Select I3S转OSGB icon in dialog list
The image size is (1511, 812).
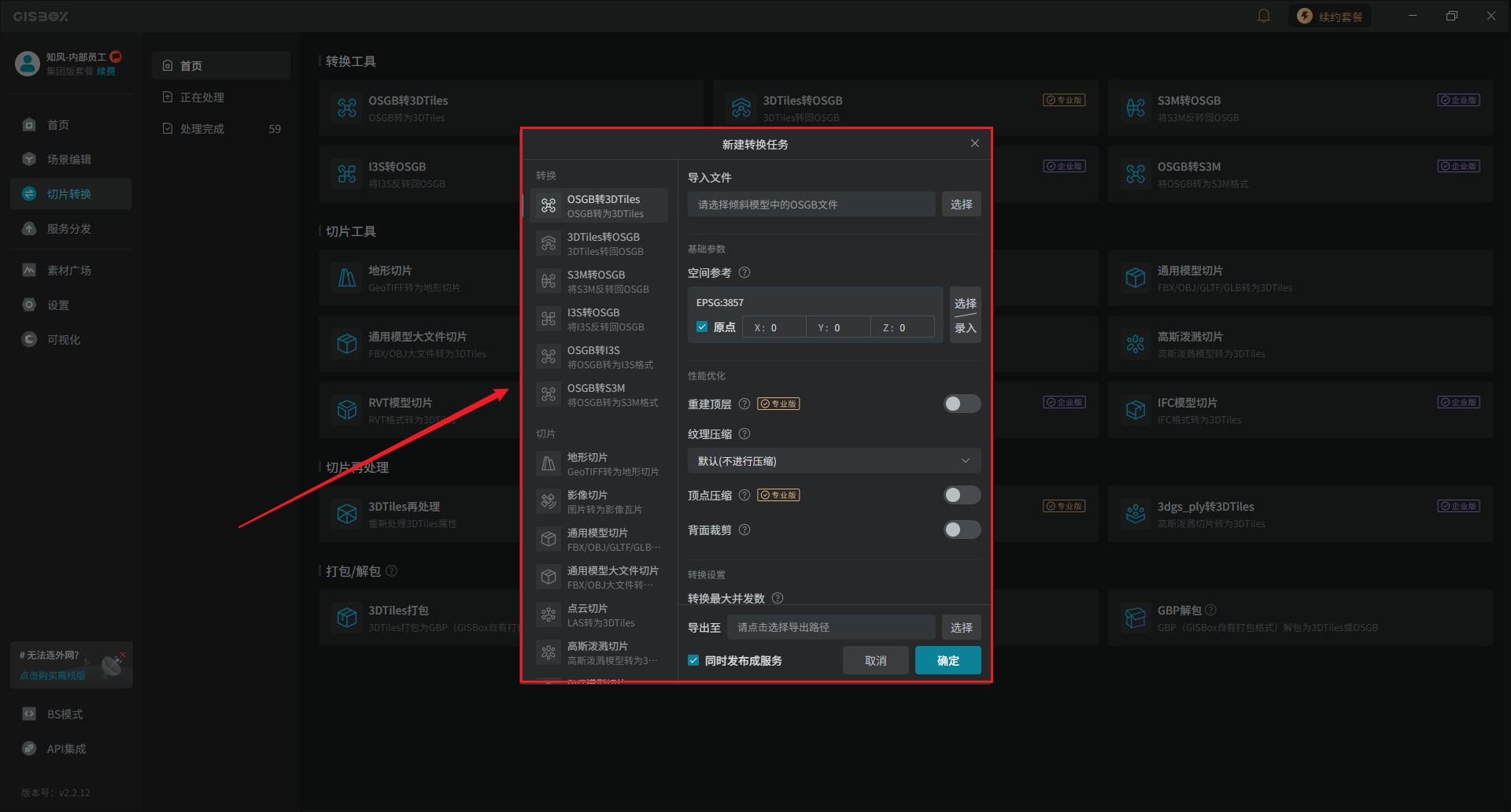tap(549, 319)
